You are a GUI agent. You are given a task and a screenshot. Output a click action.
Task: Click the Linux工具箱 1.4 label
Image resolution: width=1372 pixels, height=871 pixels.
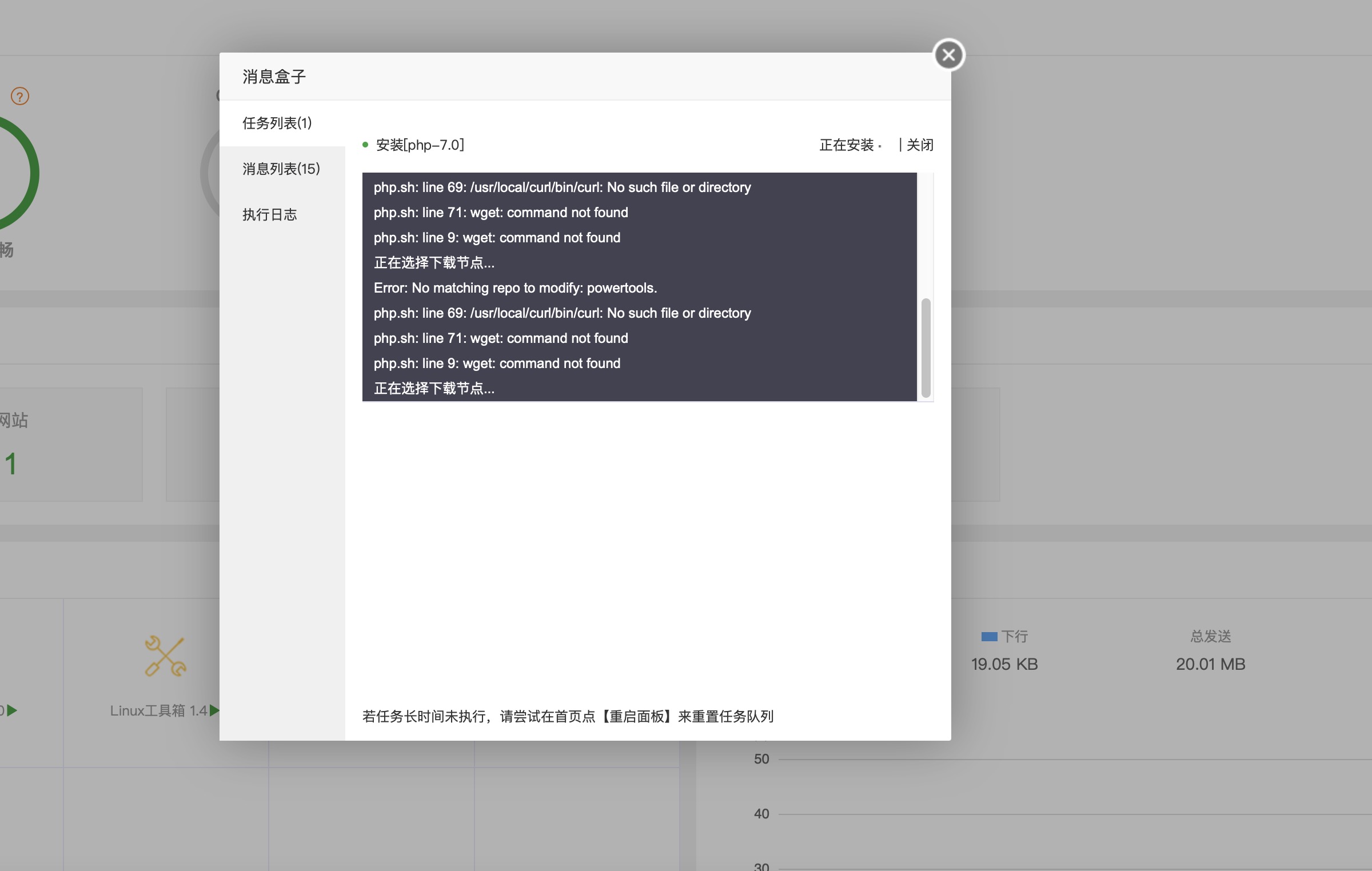[158, 710]
